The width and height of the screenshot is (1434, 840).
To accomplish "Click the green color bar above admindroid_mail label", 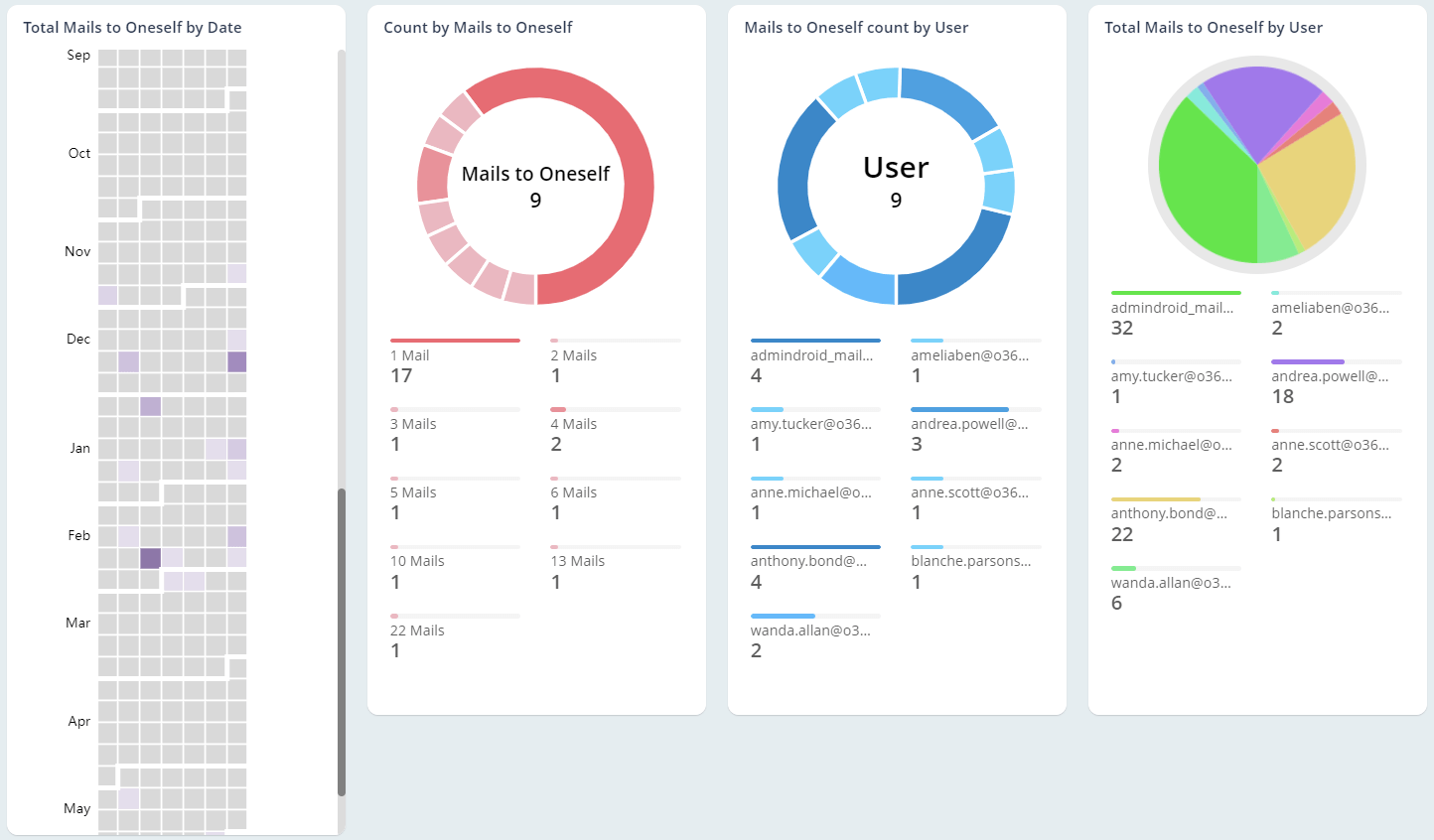I will pyautogui.click(x=1176, y=293).
